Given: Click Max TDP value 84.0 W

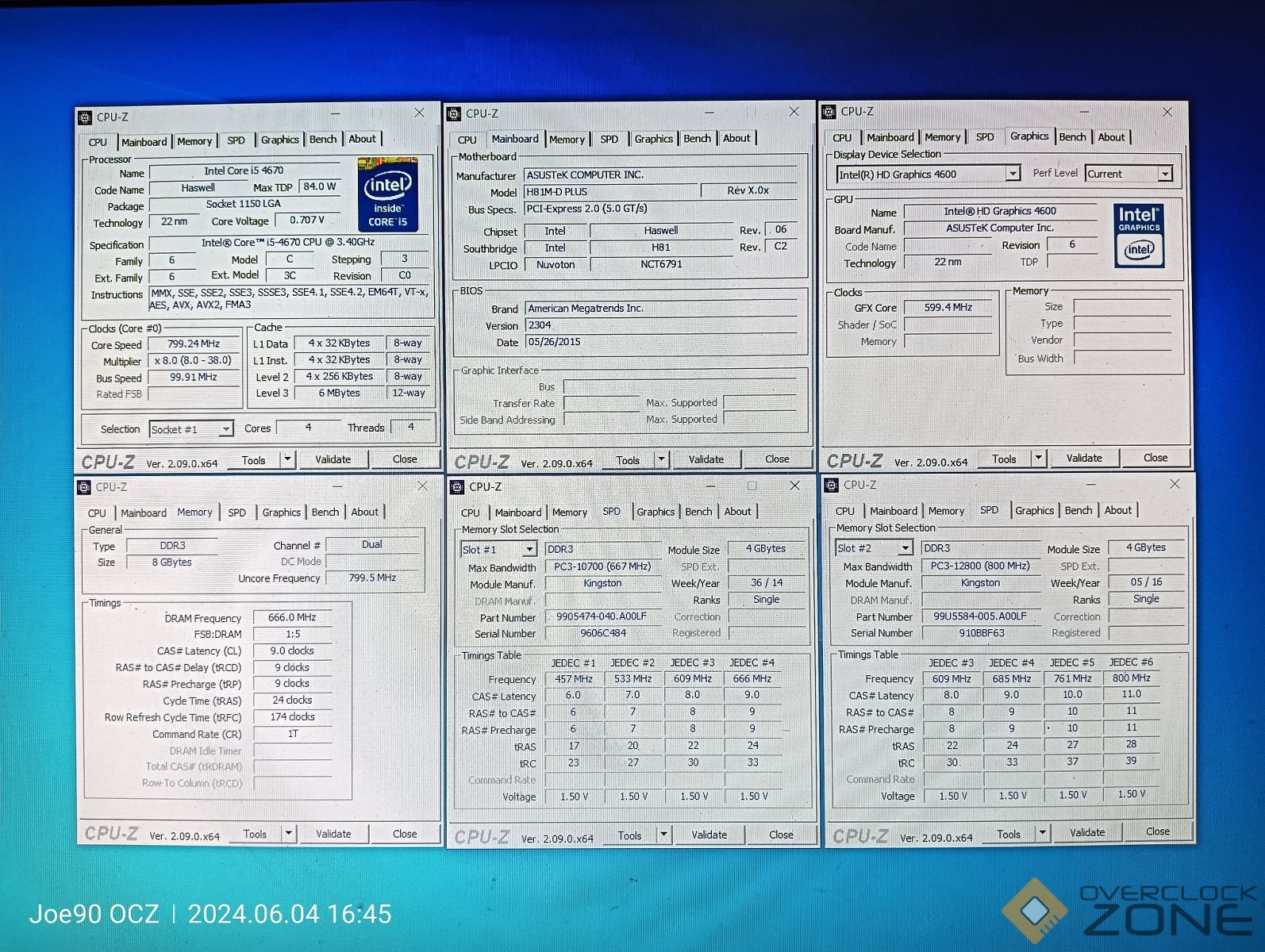Looking at the screenshot, I should click(319, 186).
